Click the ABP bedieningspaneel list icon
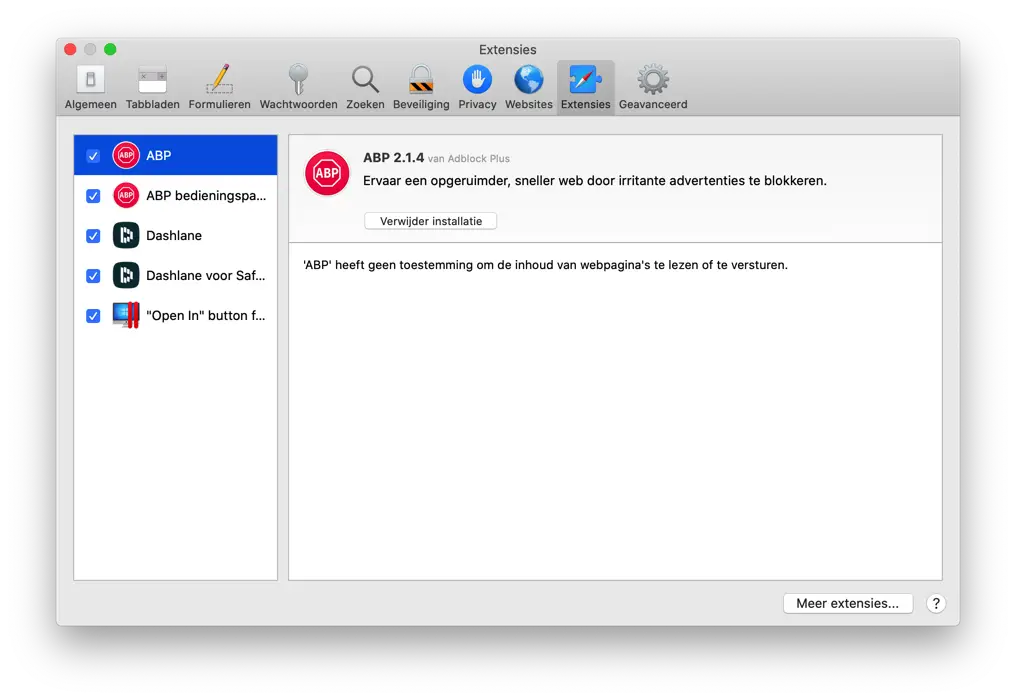 (x=126, y=195)
